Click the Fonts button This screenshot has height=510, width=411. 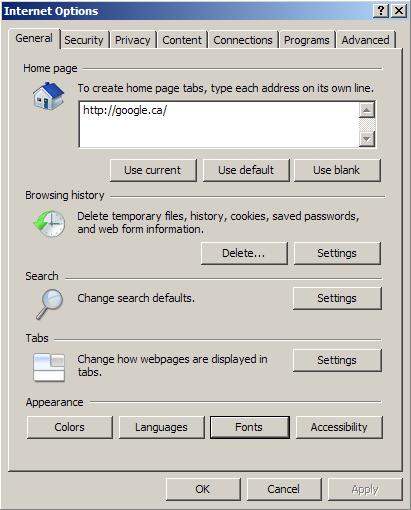250,427
